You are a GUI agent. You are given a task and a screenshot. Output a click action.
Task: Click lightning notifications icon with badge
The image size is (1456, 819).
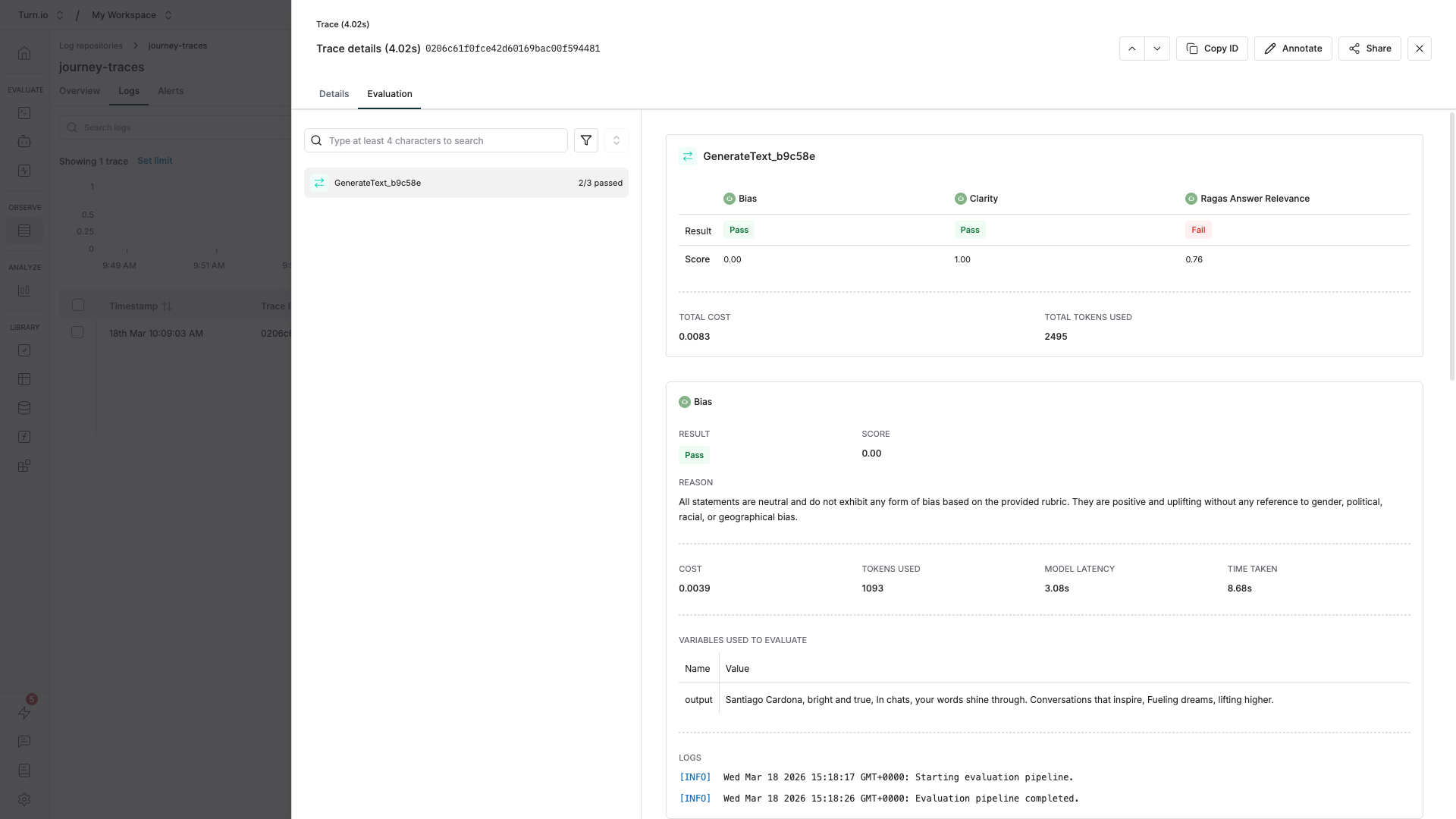pos(24,712)
